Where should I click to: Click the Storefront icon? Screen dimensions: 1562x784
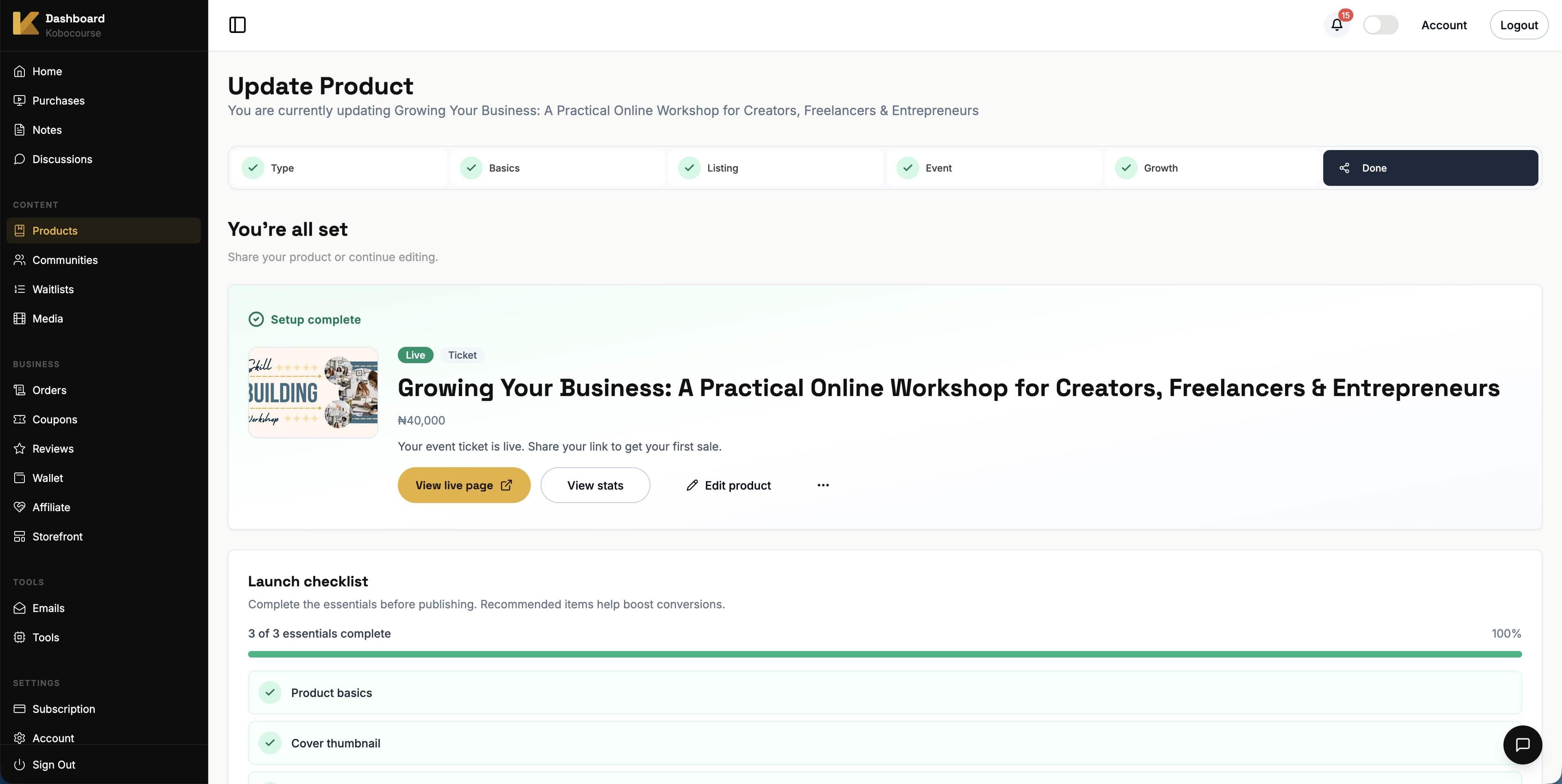coord(20,537)
